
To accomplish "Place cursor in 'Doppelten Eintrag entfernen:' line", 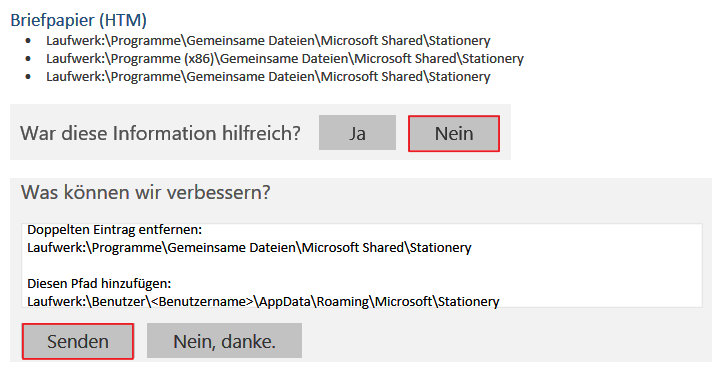I will 114,229.
